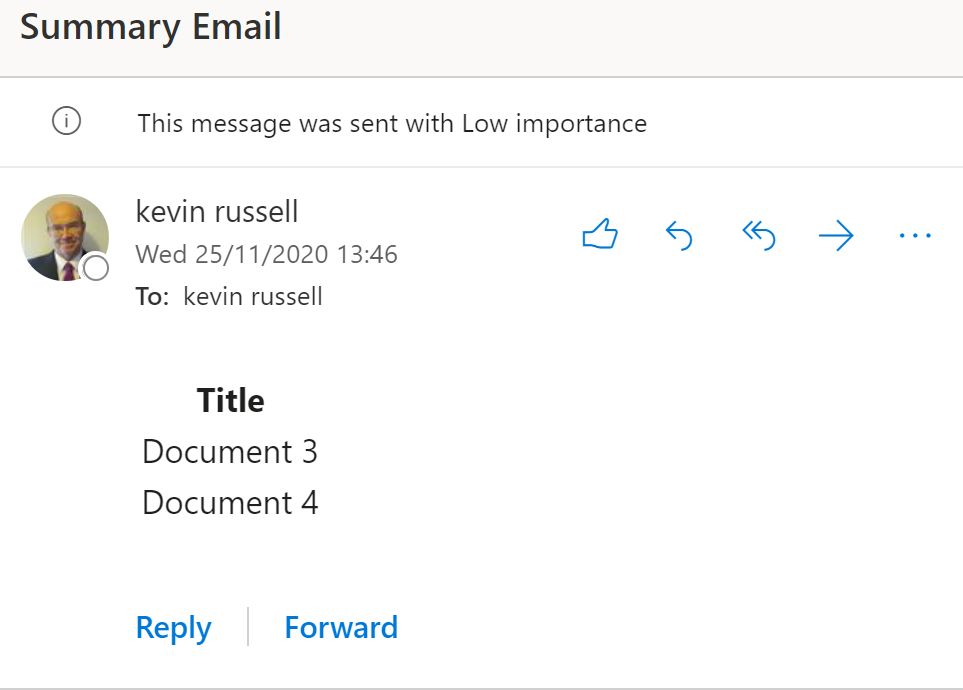Click the Reply arrow icon
The height and width of the screenshot is (690, 963).
tap(679, 235)
